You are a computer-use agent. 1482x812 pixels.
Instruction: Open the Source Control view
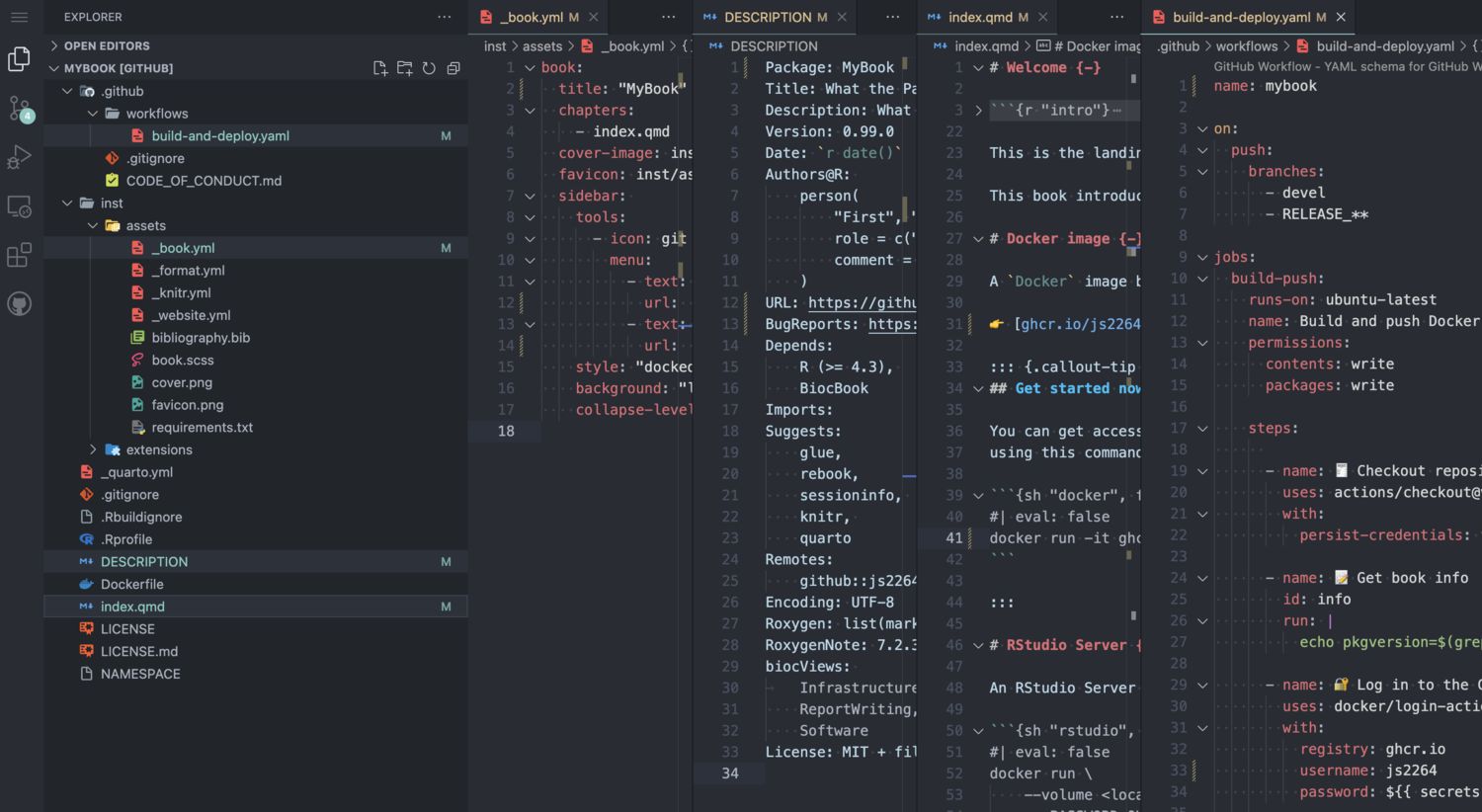point(20,109)
